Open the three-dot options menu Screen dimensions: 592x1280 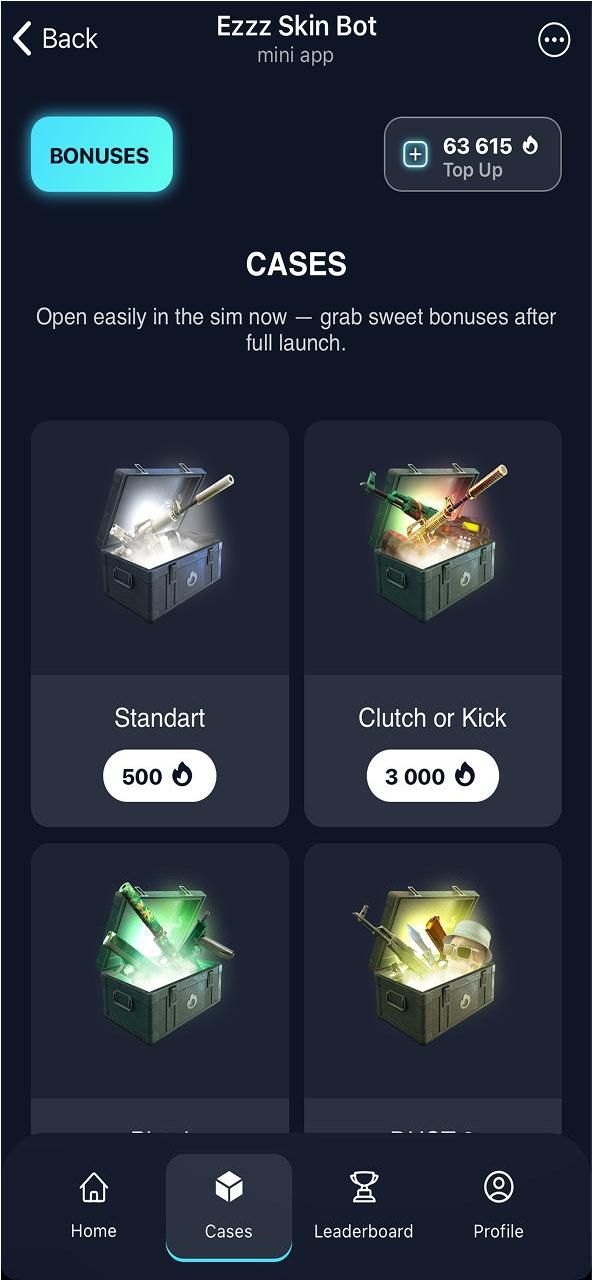(x=553, y=40)
